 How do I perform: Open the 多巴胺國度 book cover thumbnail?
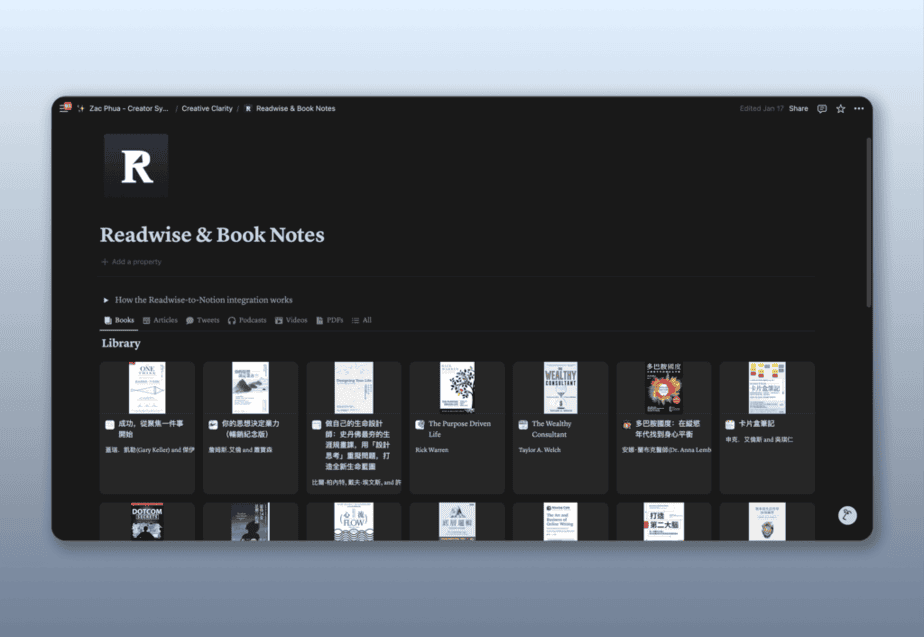tap(664, 388)
